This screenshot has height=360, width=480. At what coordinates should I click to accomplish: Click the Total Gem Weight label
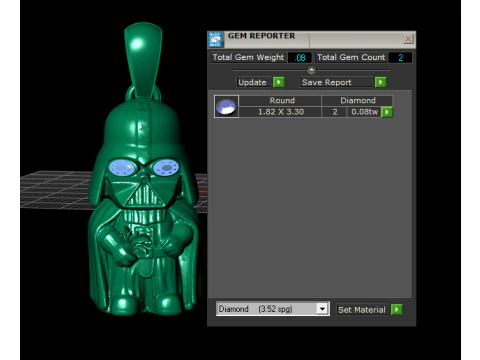tap(248, 57)
